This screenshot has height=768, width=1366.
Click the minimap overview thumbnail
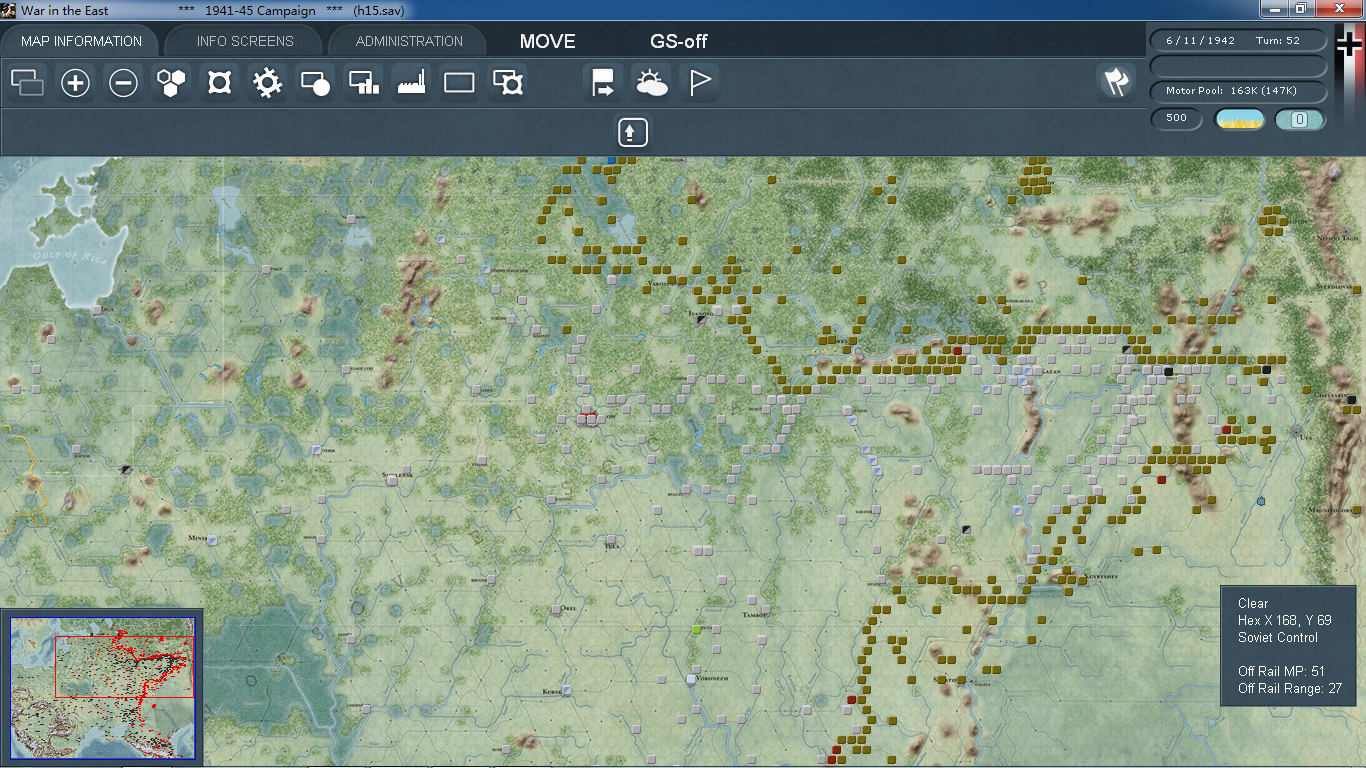click(103, 689)
